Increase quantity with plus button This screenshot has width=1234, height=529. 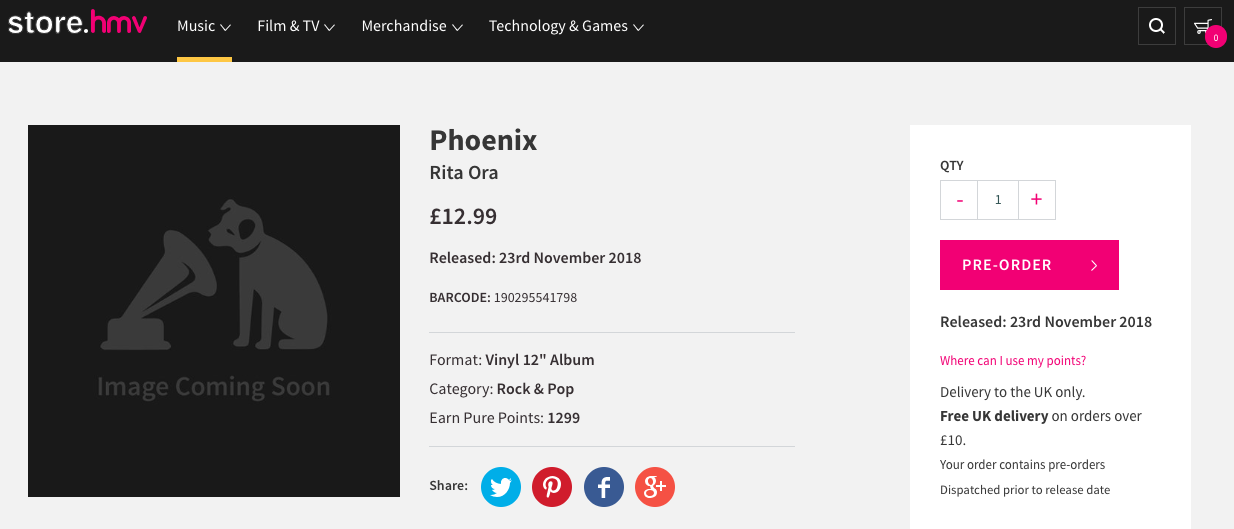(1036, 200)
